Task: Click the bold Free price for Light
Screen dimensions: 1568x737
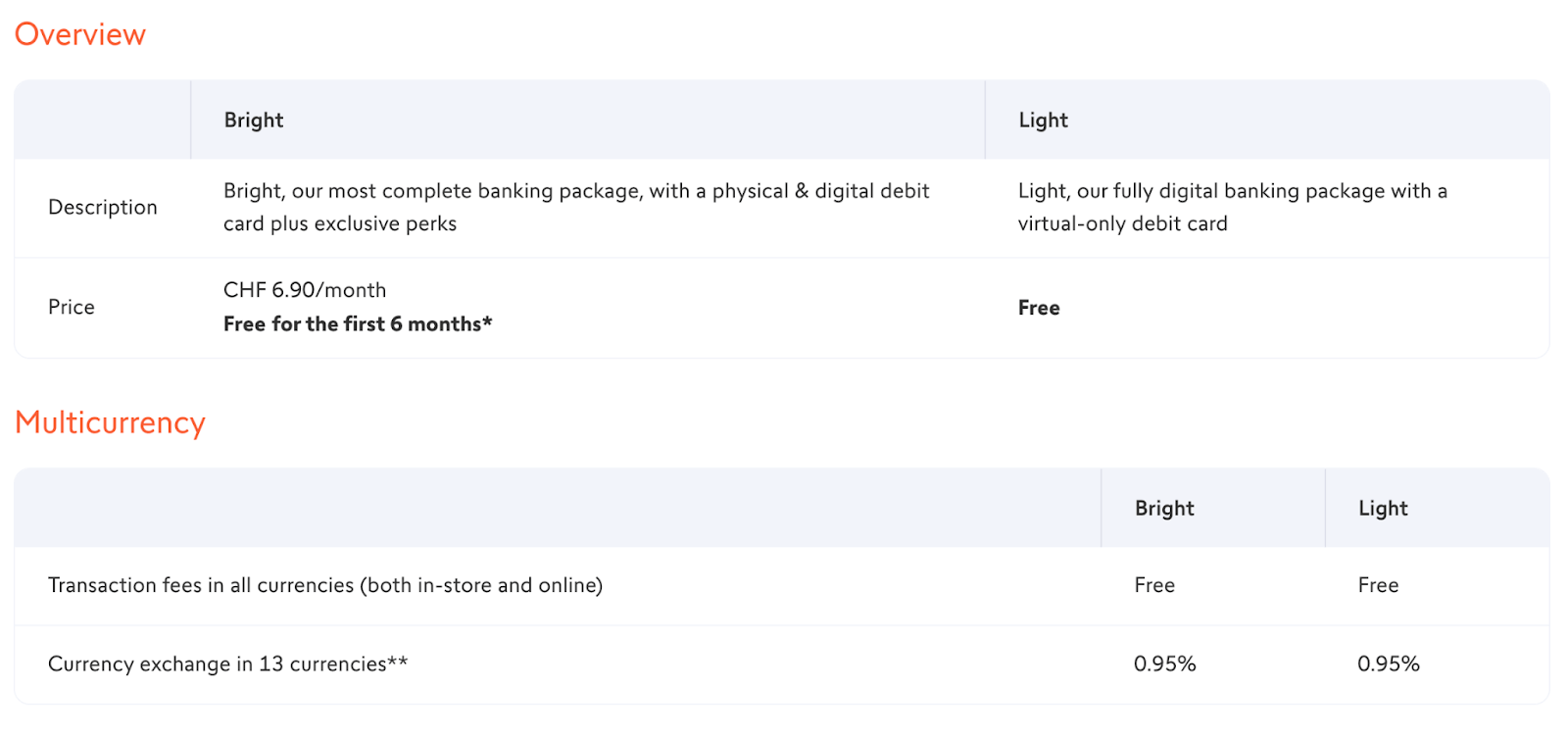Action: (1039, 308)
